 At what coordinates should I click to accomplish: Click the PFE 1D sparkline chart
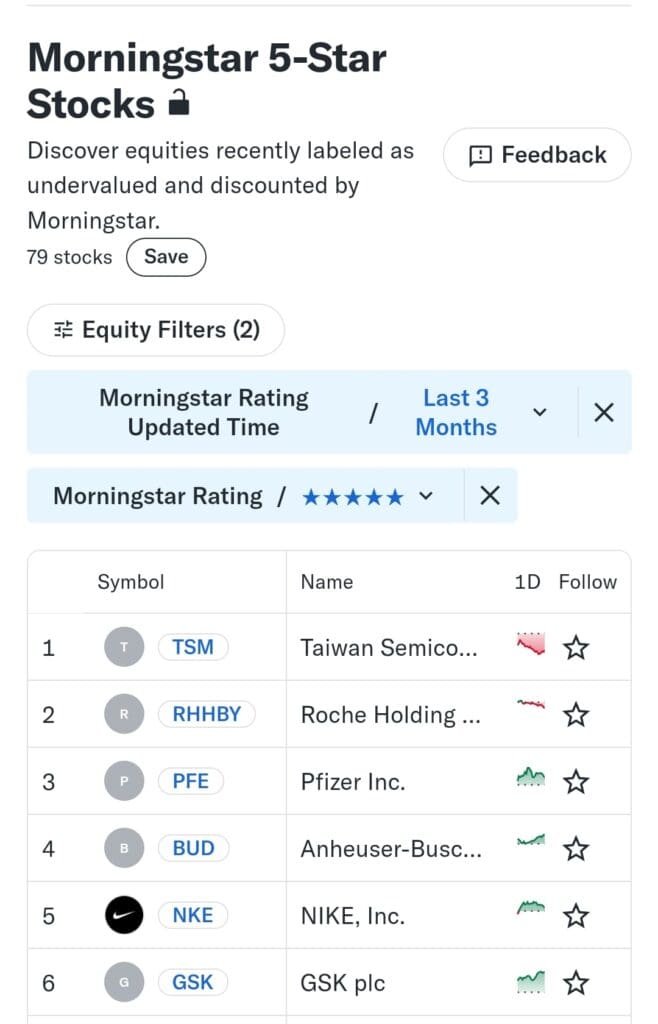point(531,777)
